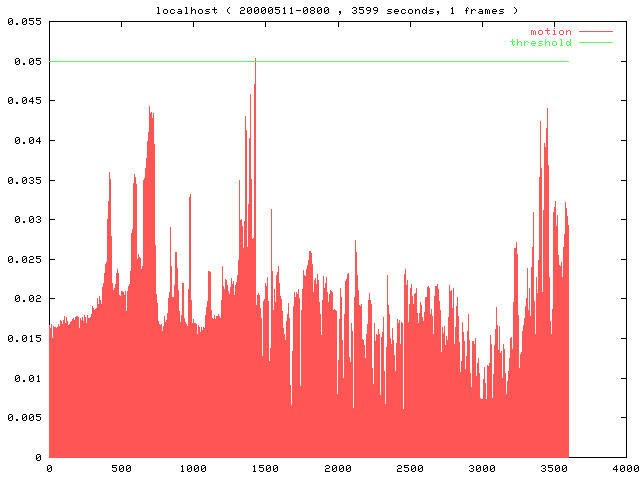Click the x-axis label 2500
Image resolution: width=640 pixels, height=480 pixels.
coord(410,468)
